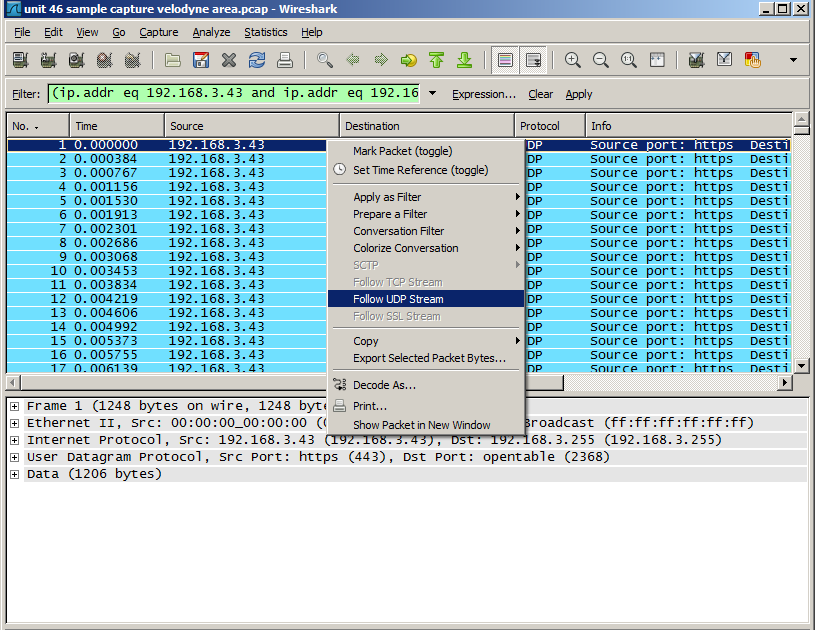Close this capture file icon

(229, 60)
